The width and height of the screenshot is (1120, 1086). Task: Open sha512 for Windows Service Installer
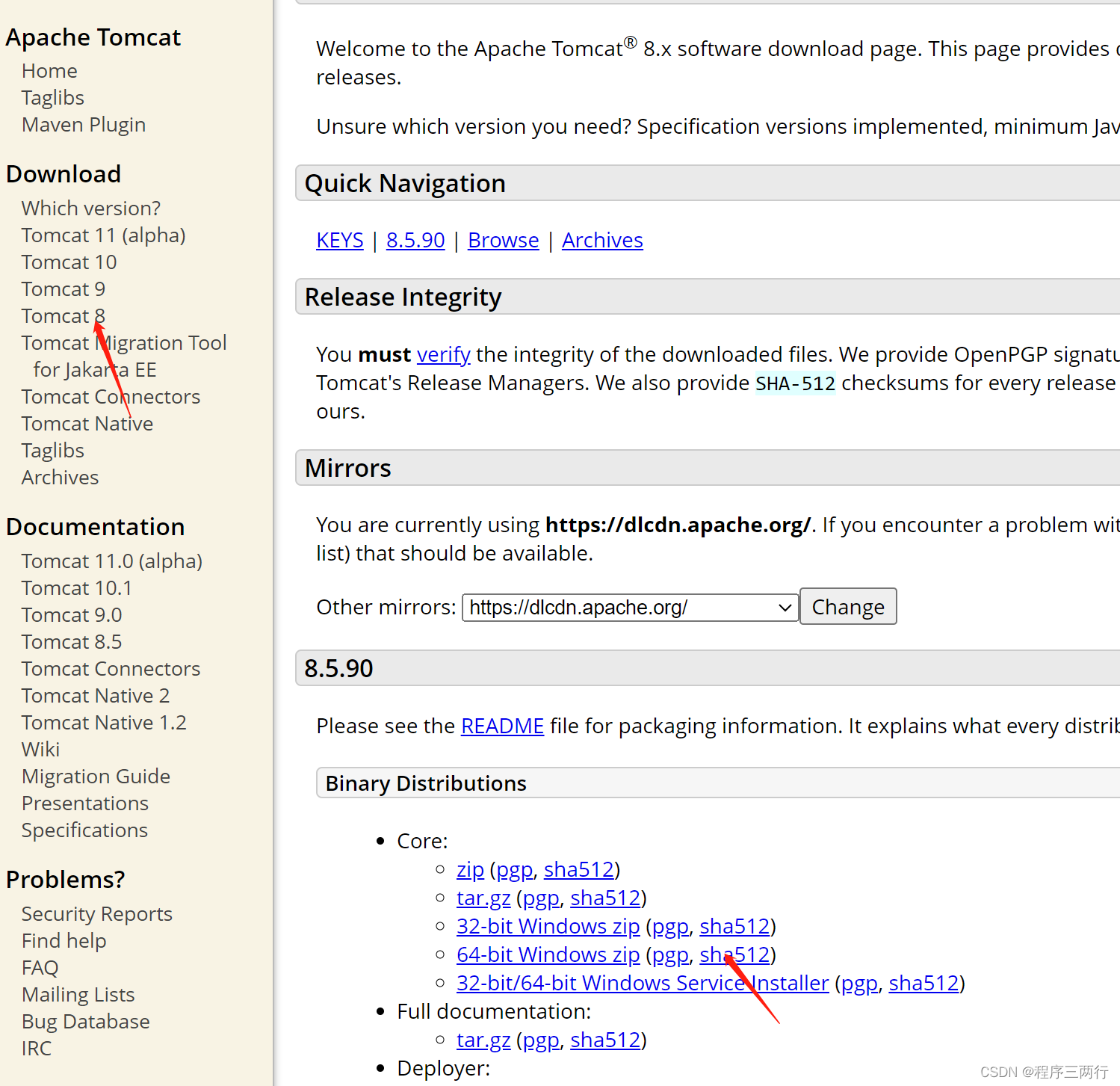coord(923,984)
